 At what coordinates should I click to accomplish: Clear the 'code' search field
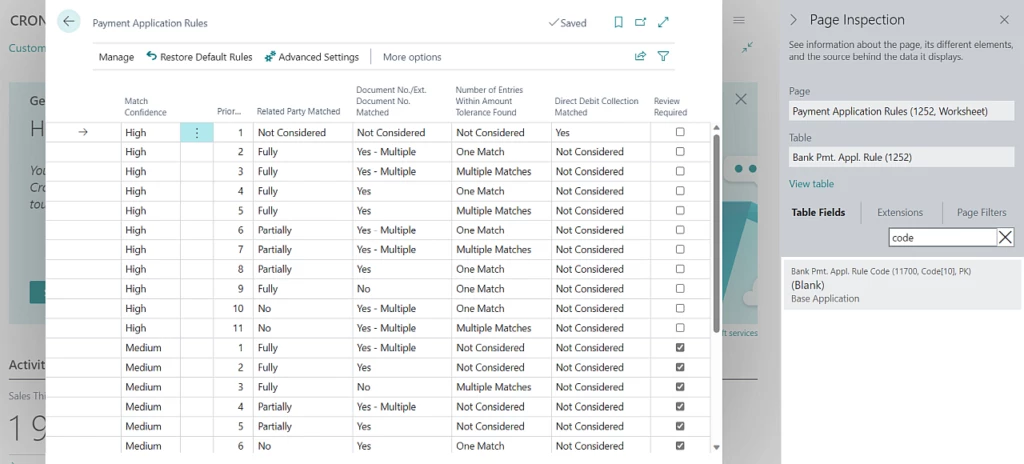(x=1005, y=237)
